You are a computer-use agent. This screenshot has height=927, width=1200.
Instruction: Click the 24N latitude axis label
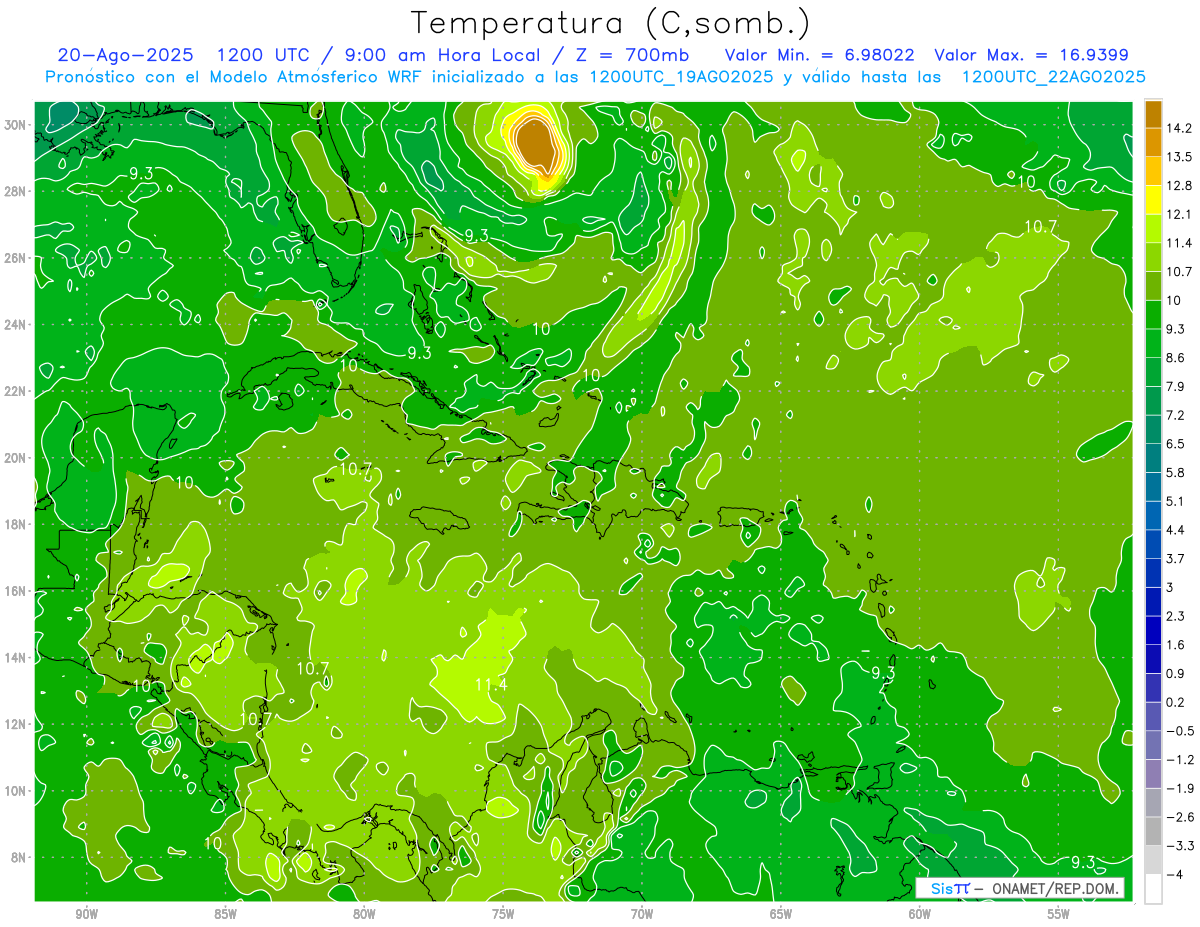(16, 325)
